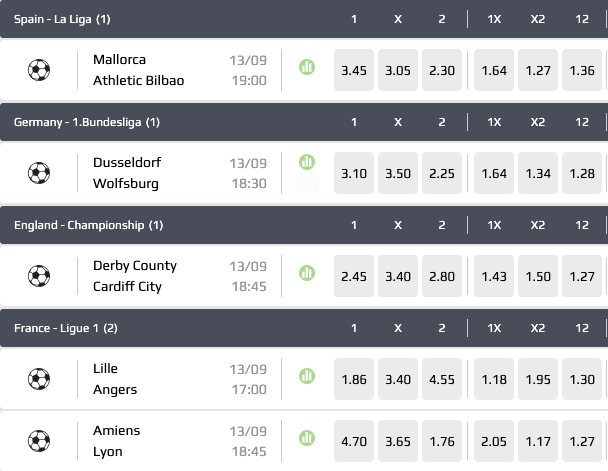The height and width of the screenshot is (471, 608).
Task: Open the Lille vs Angers match link
Action: (115, 379)
